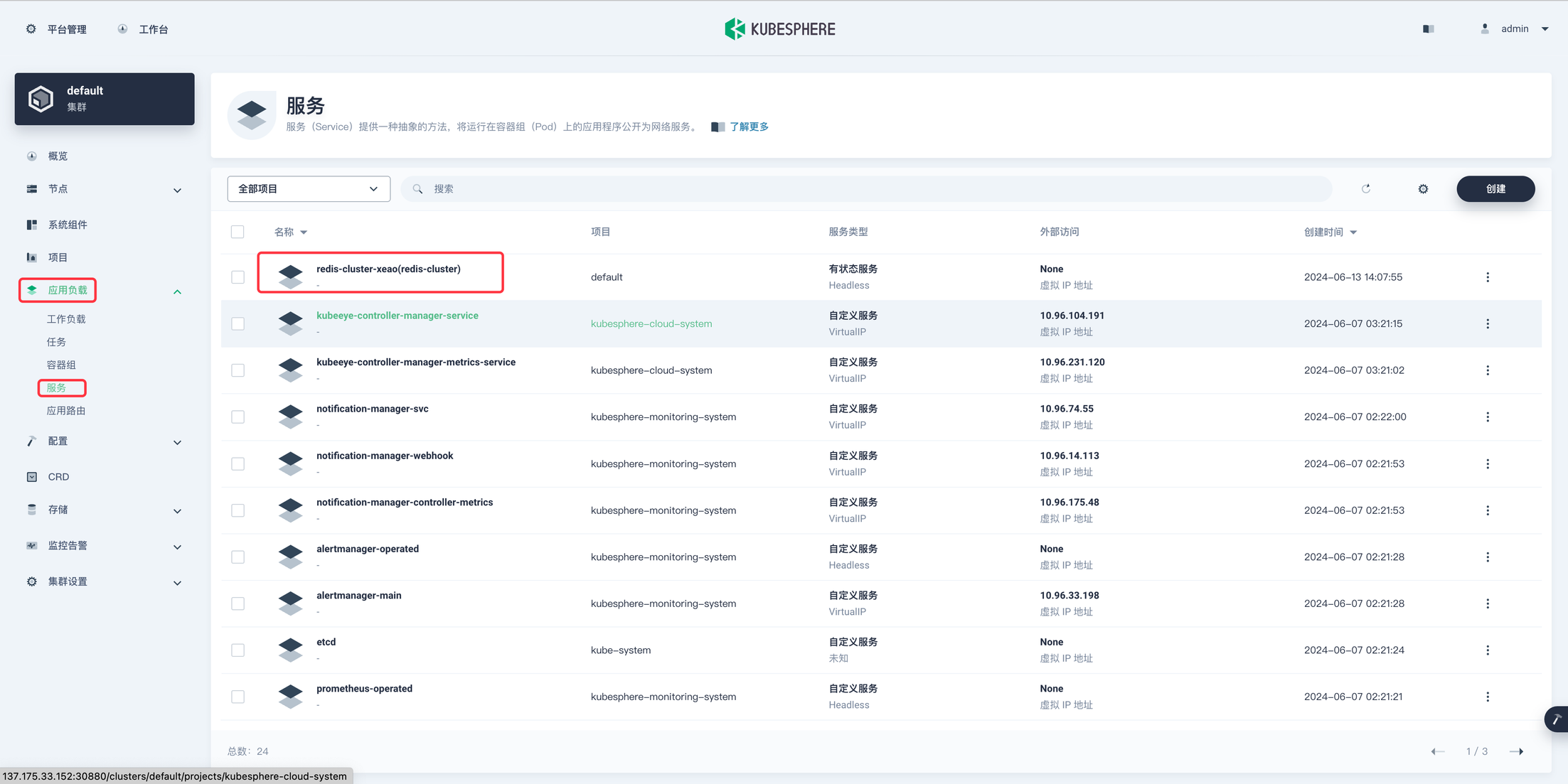Open the workbench icon in top bar

(123, 29)
